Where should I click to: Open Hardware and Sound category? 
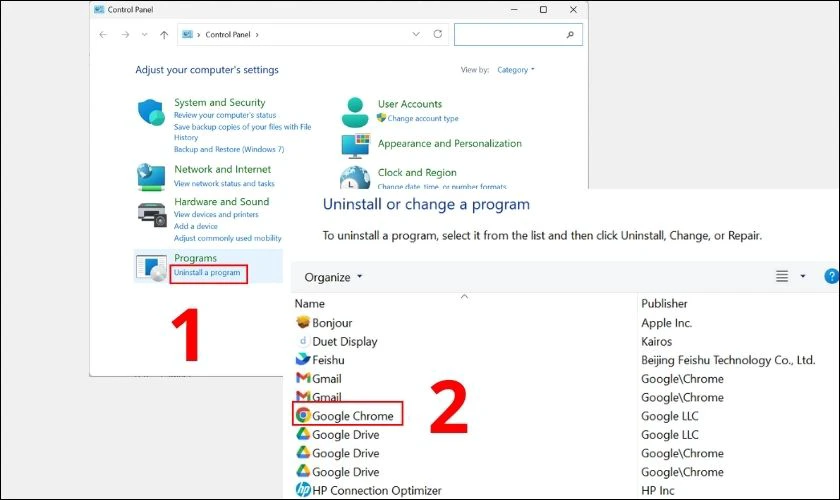click(x=222, y=202)
